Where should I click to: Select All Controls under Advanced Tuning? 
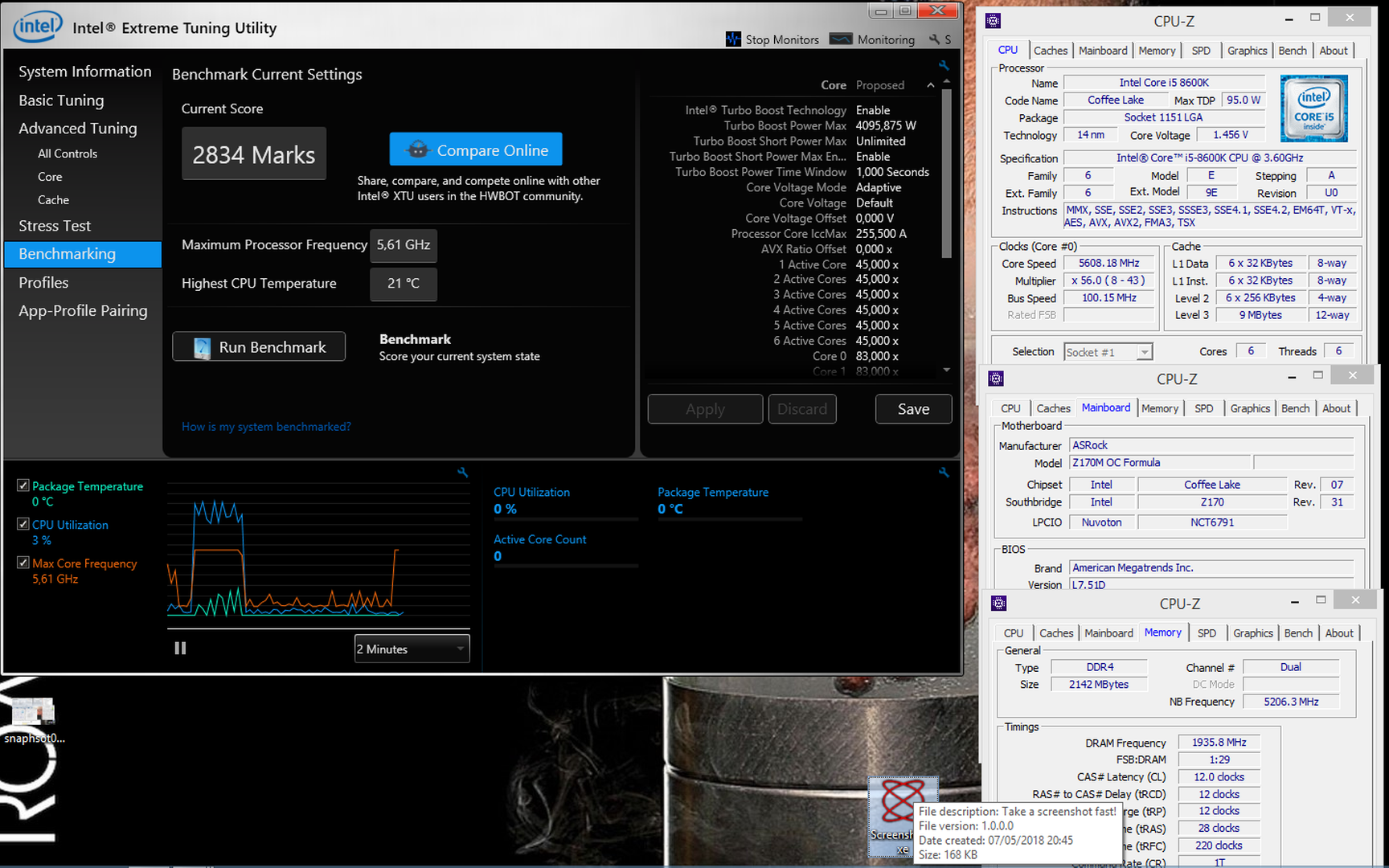point(68,154)
